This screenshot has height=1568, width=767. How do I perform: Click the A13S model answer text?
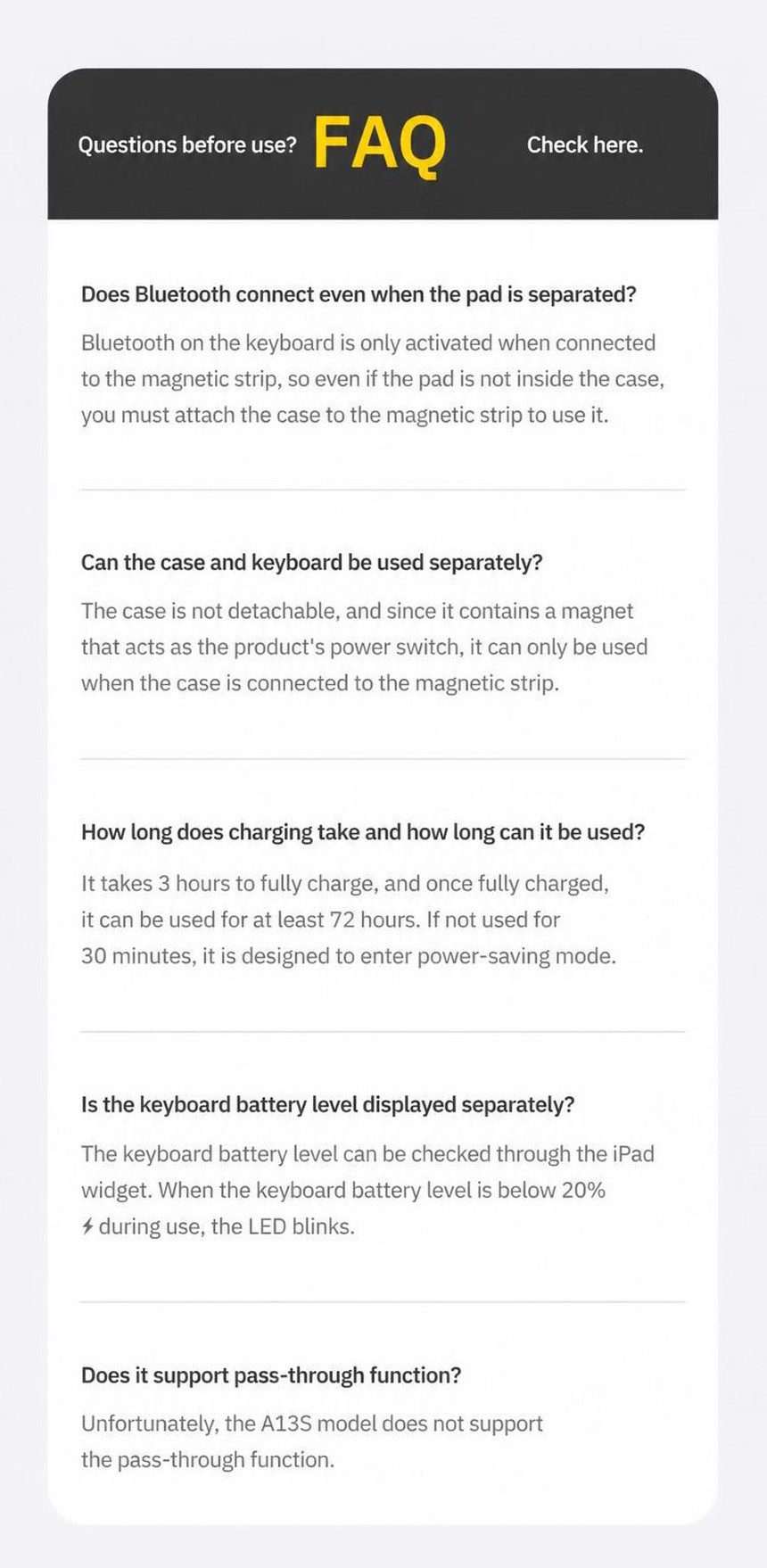(312, 1442)
